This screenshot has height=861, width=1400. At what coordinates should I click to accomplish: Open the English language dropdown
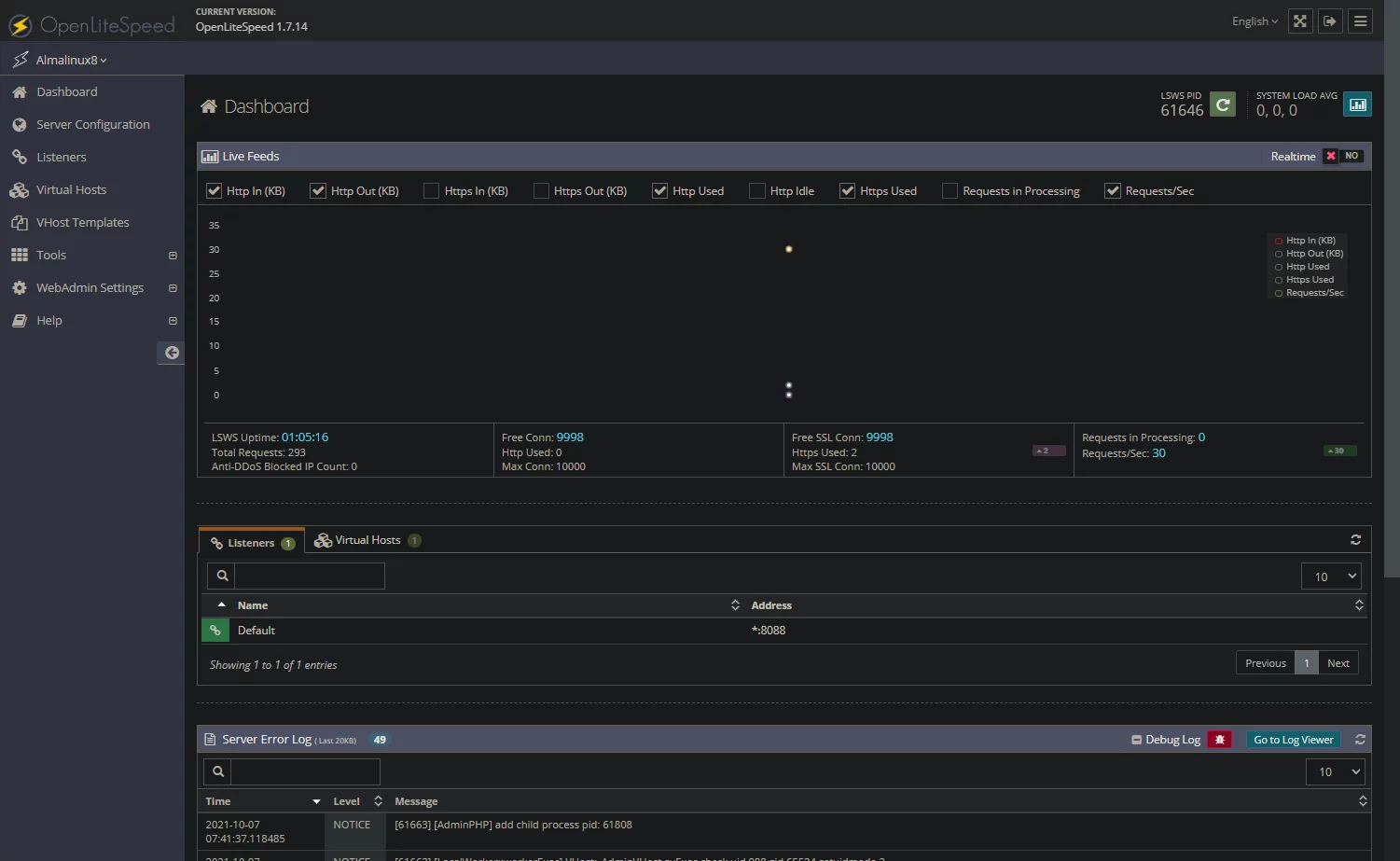pyautogui.click(x=1254, y=21)
